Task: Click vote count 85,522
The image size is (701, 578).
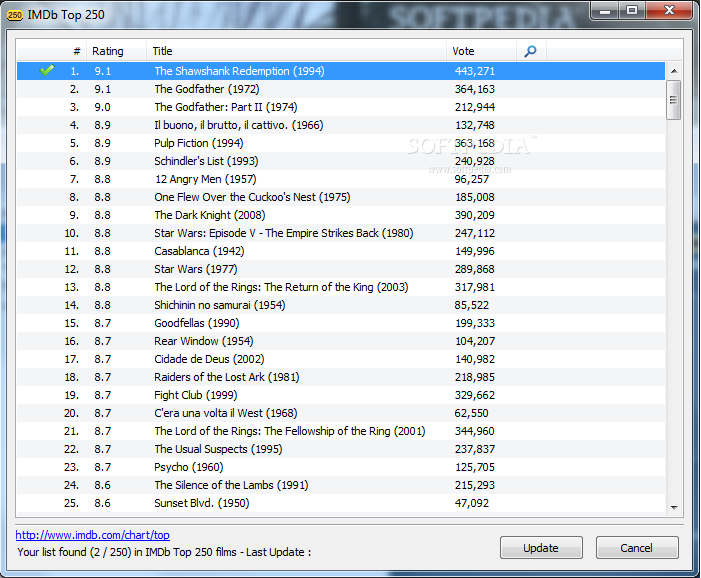Action: pyautogui.click(x=472, y=305)
